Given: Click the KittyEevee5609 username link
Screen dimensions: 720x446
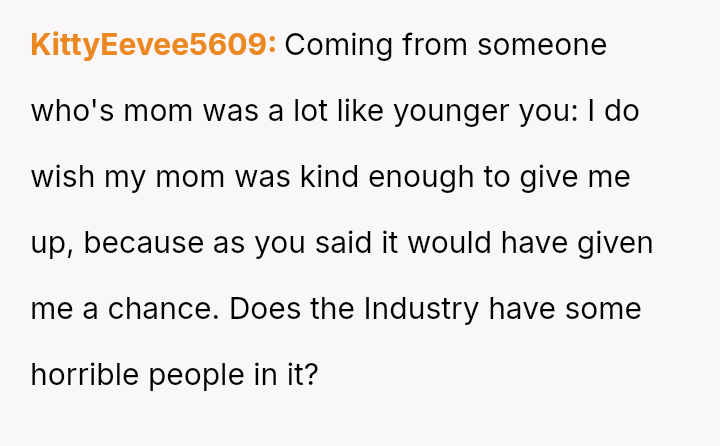Looking at the screenshot, I should 153,46.
